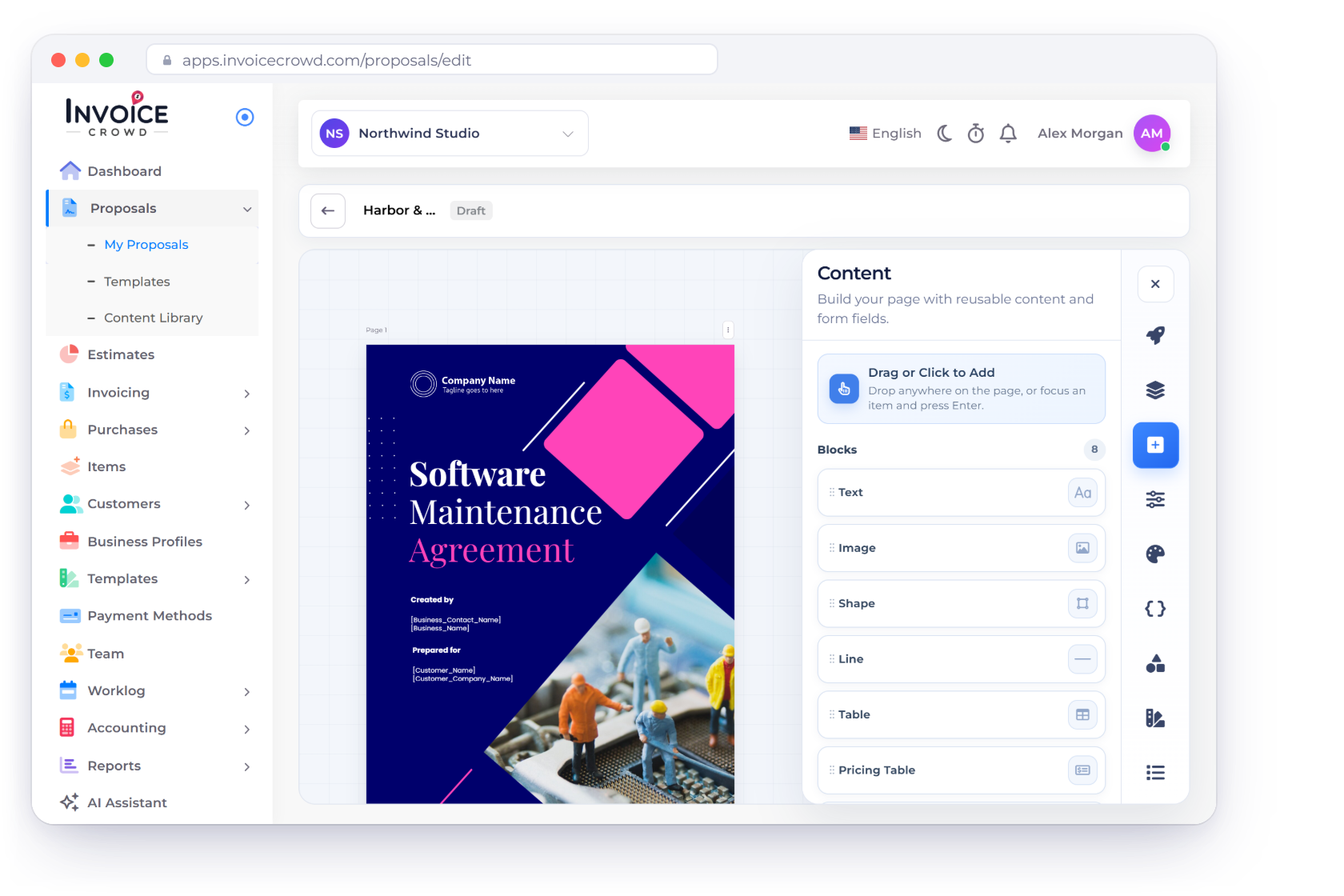Click the back arrow button

328,211
